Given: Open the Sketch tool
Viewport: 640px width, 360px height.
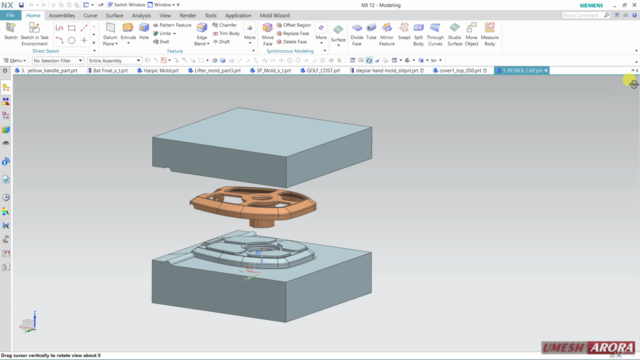Looking at the screenshot, I should click(x=11, y=31).
